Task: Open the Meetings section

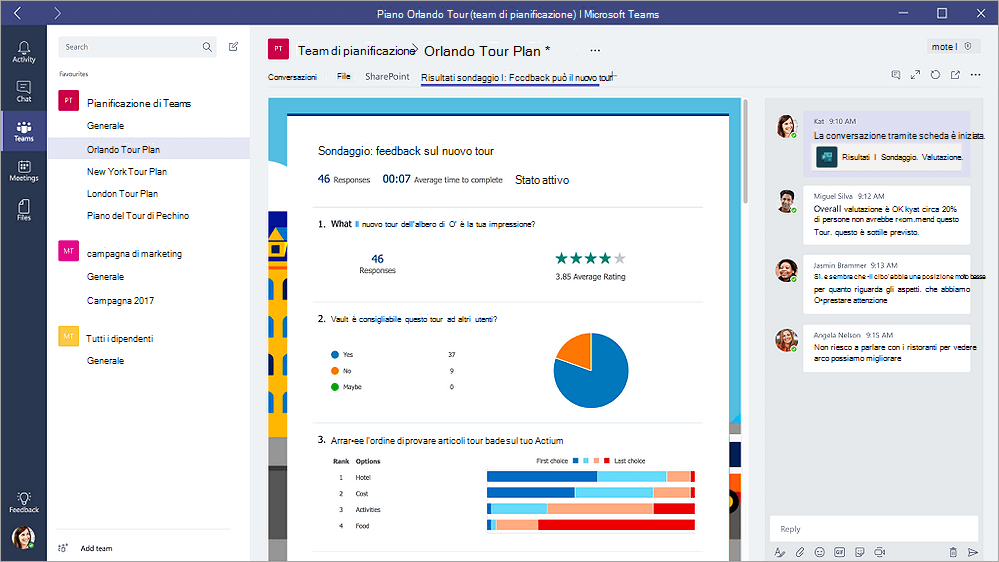Action: pos(24,171)
